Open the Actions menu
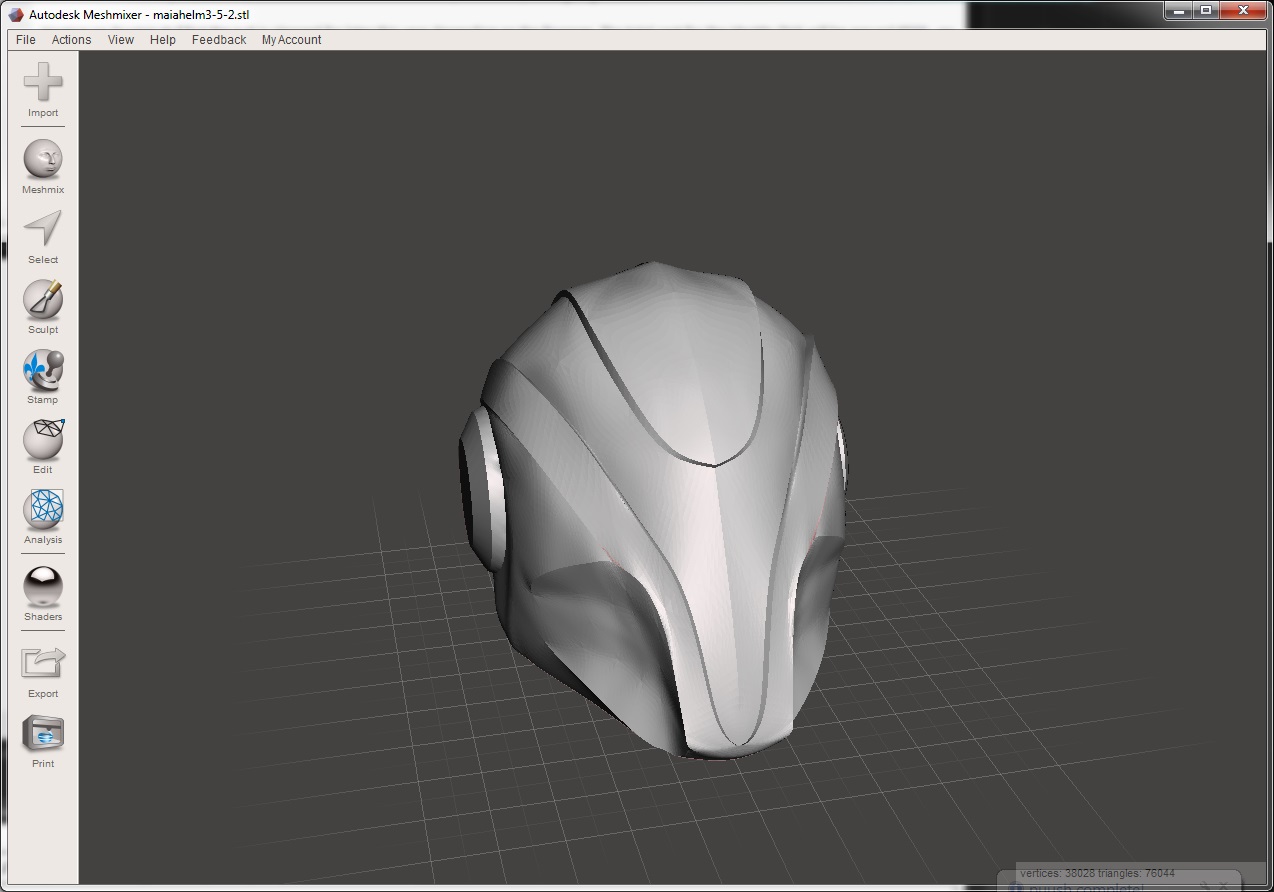This screenshot has height=892, width=1274. [71, 40]
